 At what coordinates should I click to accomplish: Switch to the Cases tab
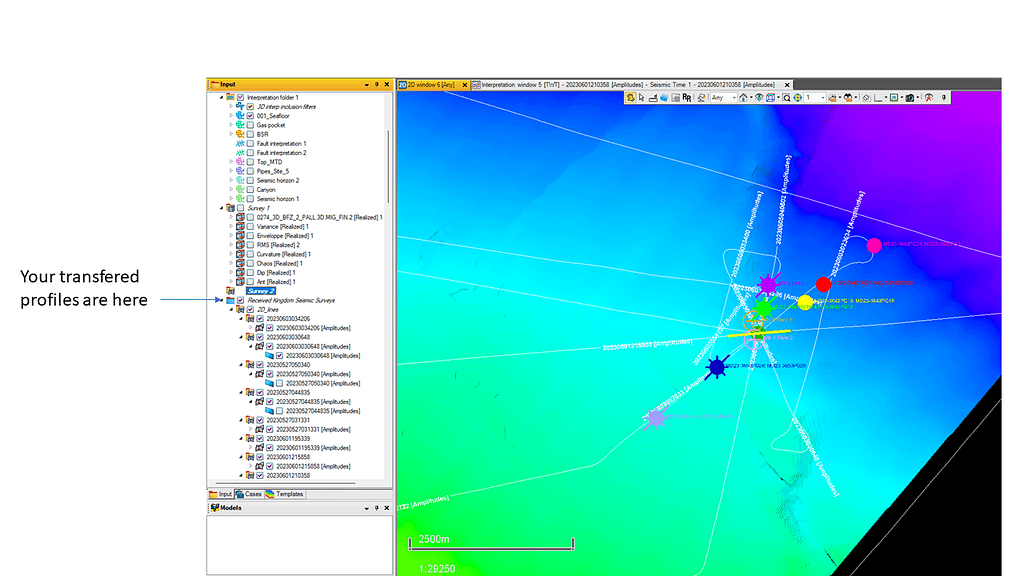coord(248,494)
